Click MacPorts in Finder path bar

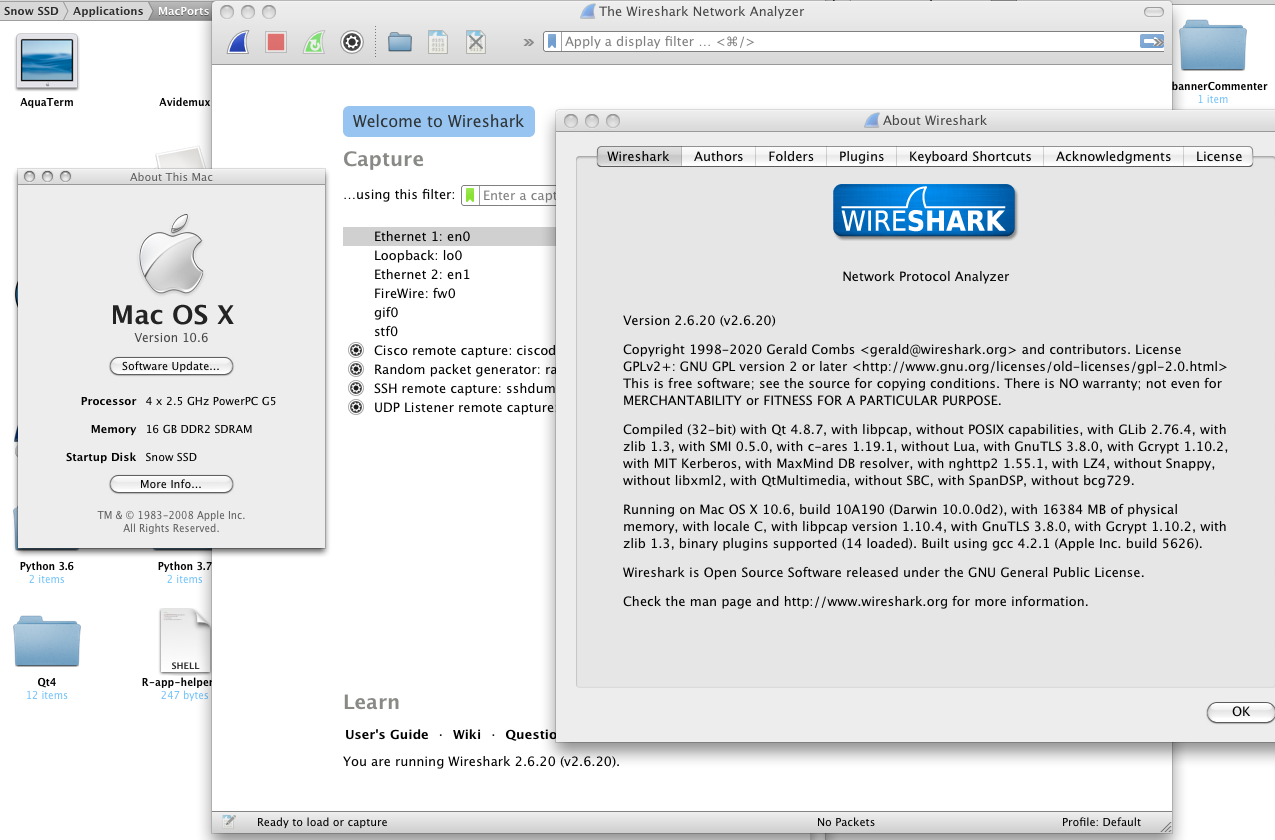point(183,11)
